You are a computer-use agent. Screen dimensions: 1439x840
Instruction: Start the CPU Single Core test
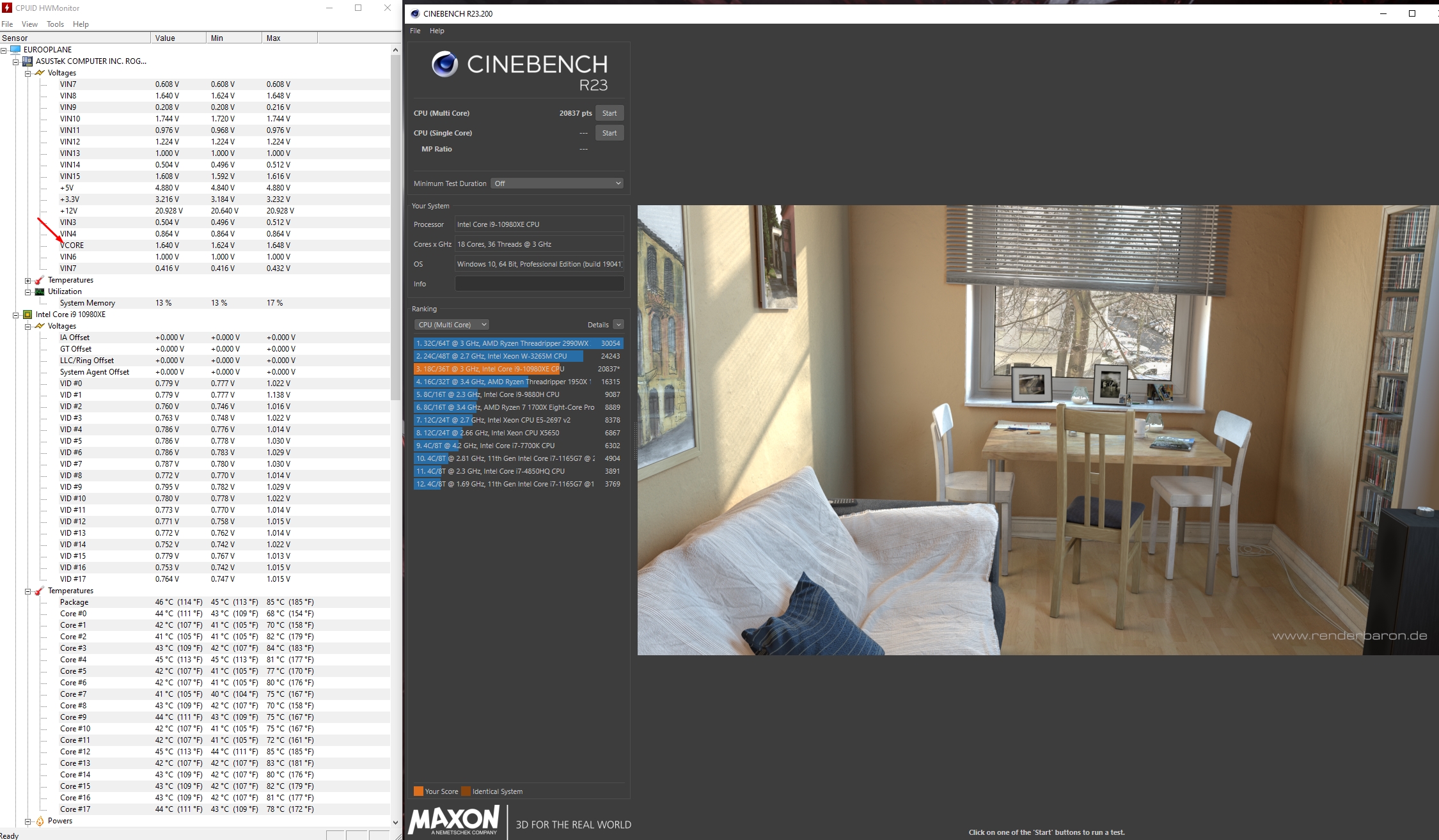coord(609,133)
